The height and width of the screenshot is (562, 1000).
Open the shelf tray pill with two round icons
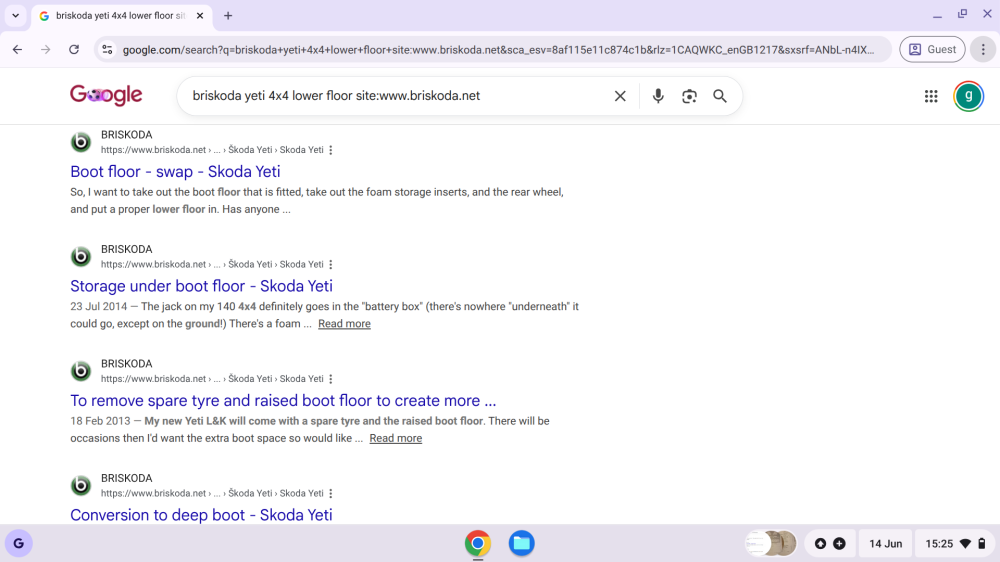point(830,544)
